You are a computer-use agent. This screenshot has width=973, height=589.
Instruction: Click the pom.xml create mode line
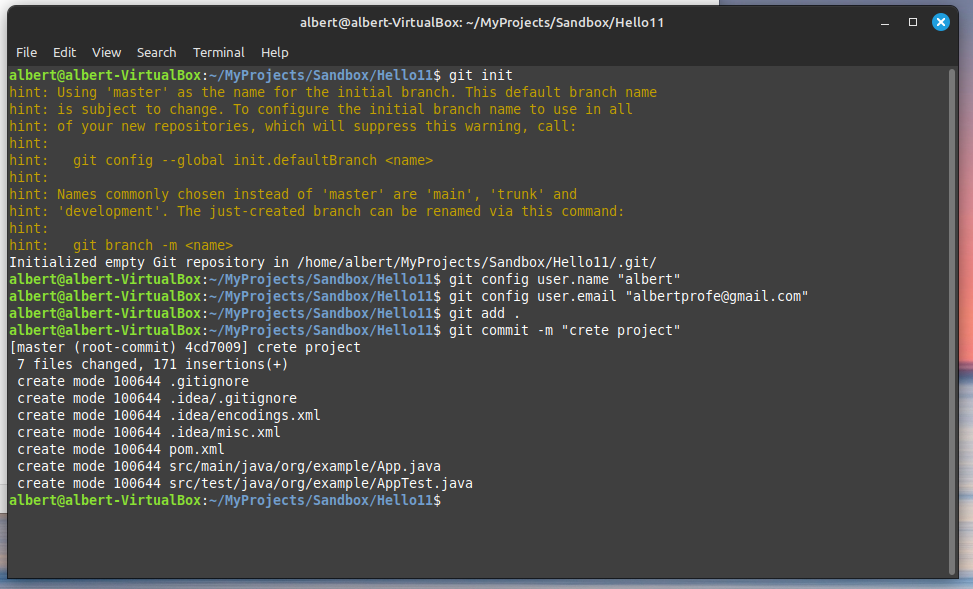coord(120,449)
